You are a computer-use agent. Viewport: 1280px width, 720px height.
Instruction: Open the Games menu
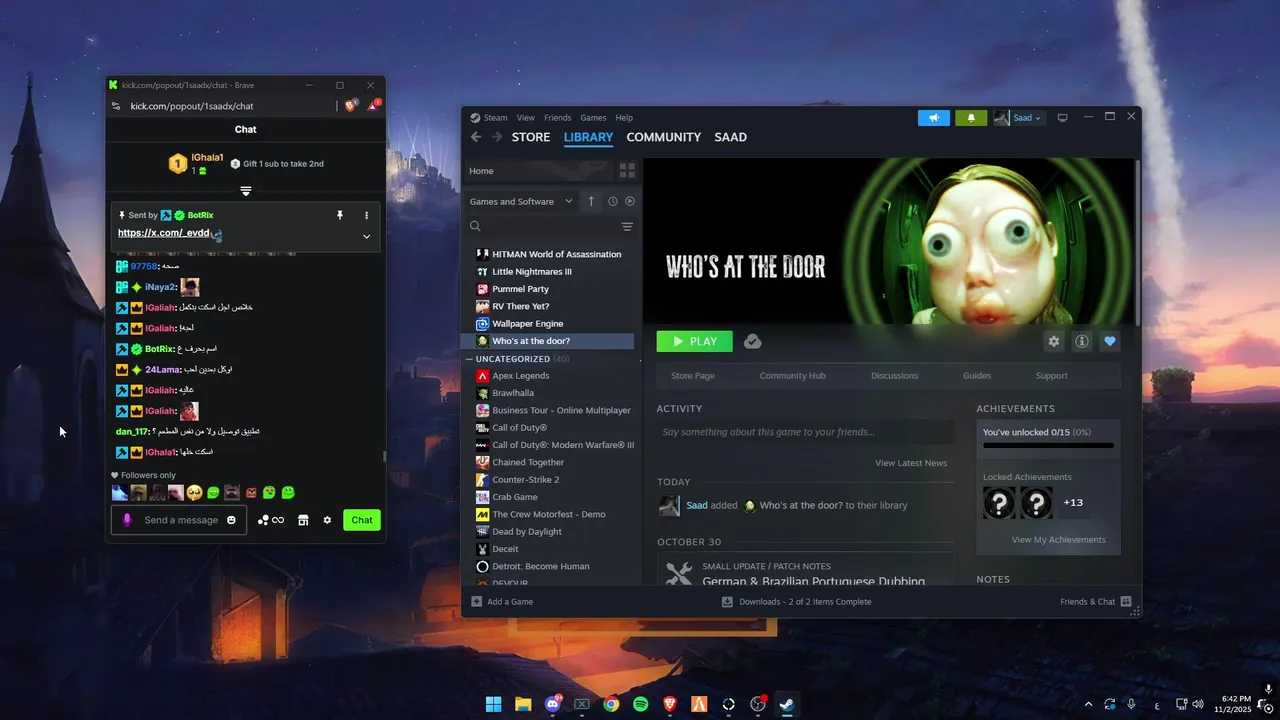click(x=593, y=118)
